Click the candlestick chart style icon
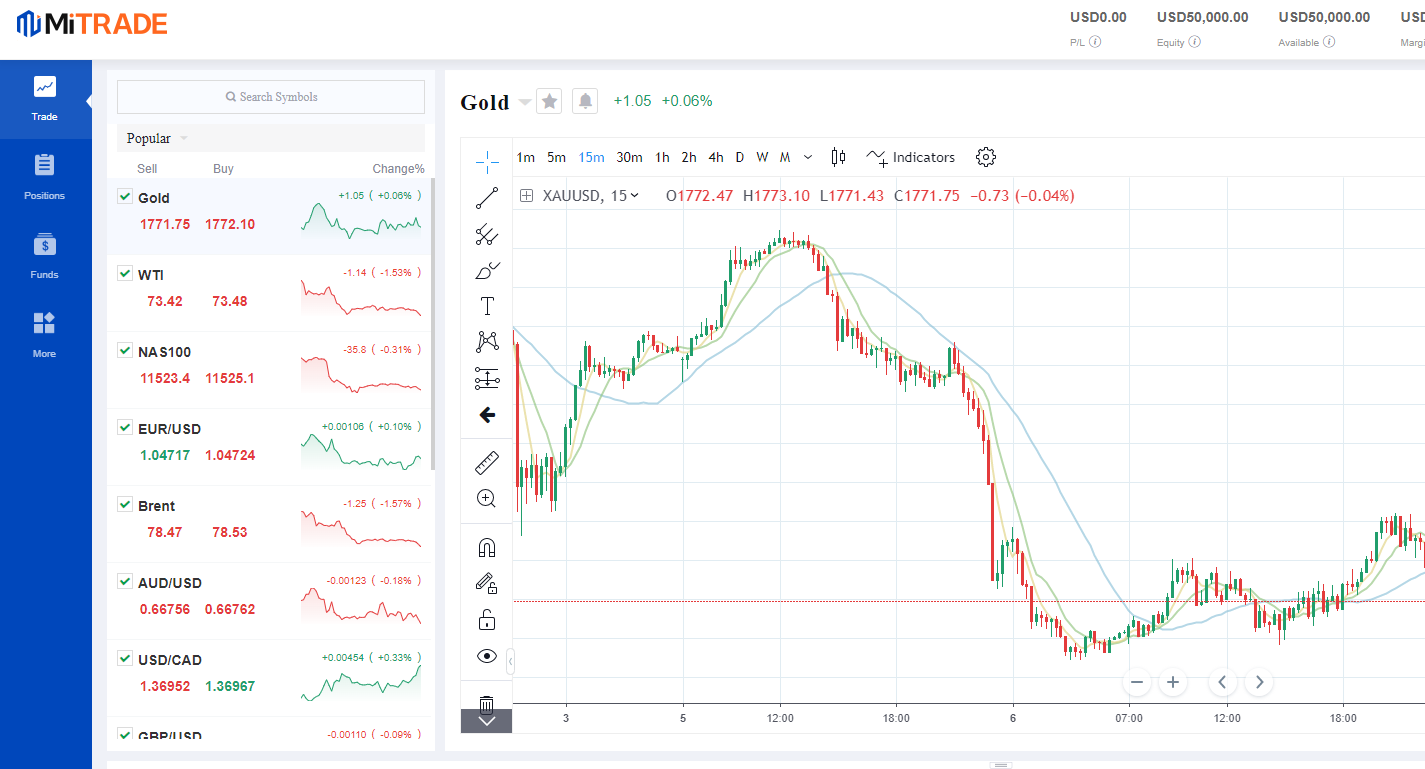Viewport: 1425px width, 769px height. pos(838,157)
